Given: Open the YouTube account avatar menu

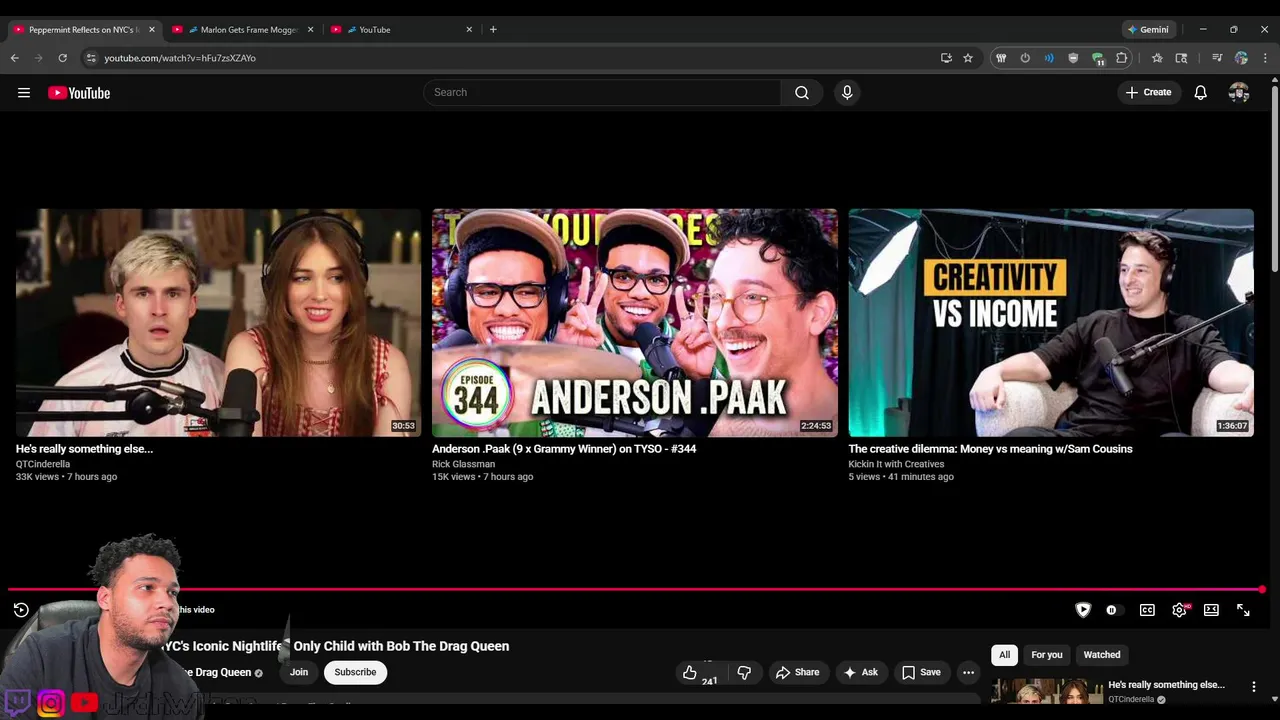Looking at the screenshot, I should pyautogui.click(x=1239, y=93).
